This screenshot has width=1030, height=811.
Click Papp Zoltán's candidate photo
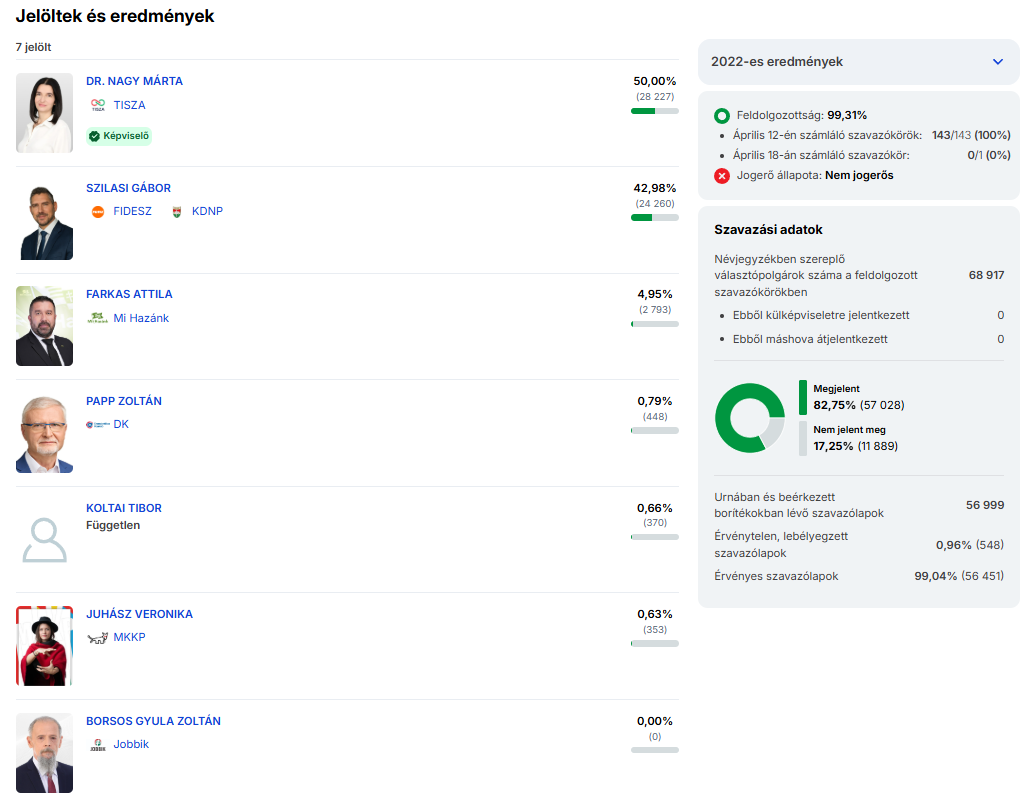point(45,433)
